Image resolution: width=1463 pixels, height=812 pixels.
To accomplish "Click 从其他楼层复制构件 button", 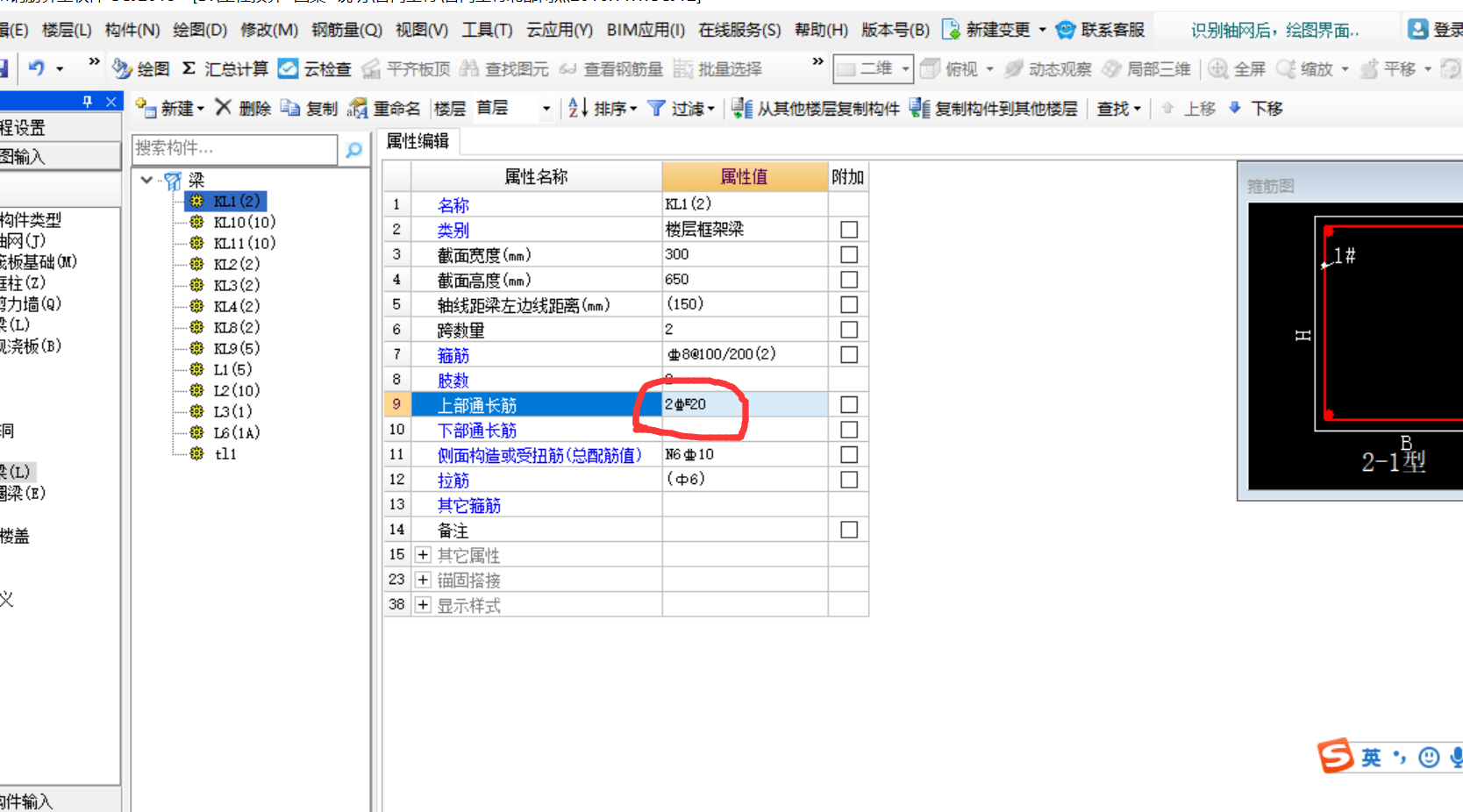I will (816, 108).
